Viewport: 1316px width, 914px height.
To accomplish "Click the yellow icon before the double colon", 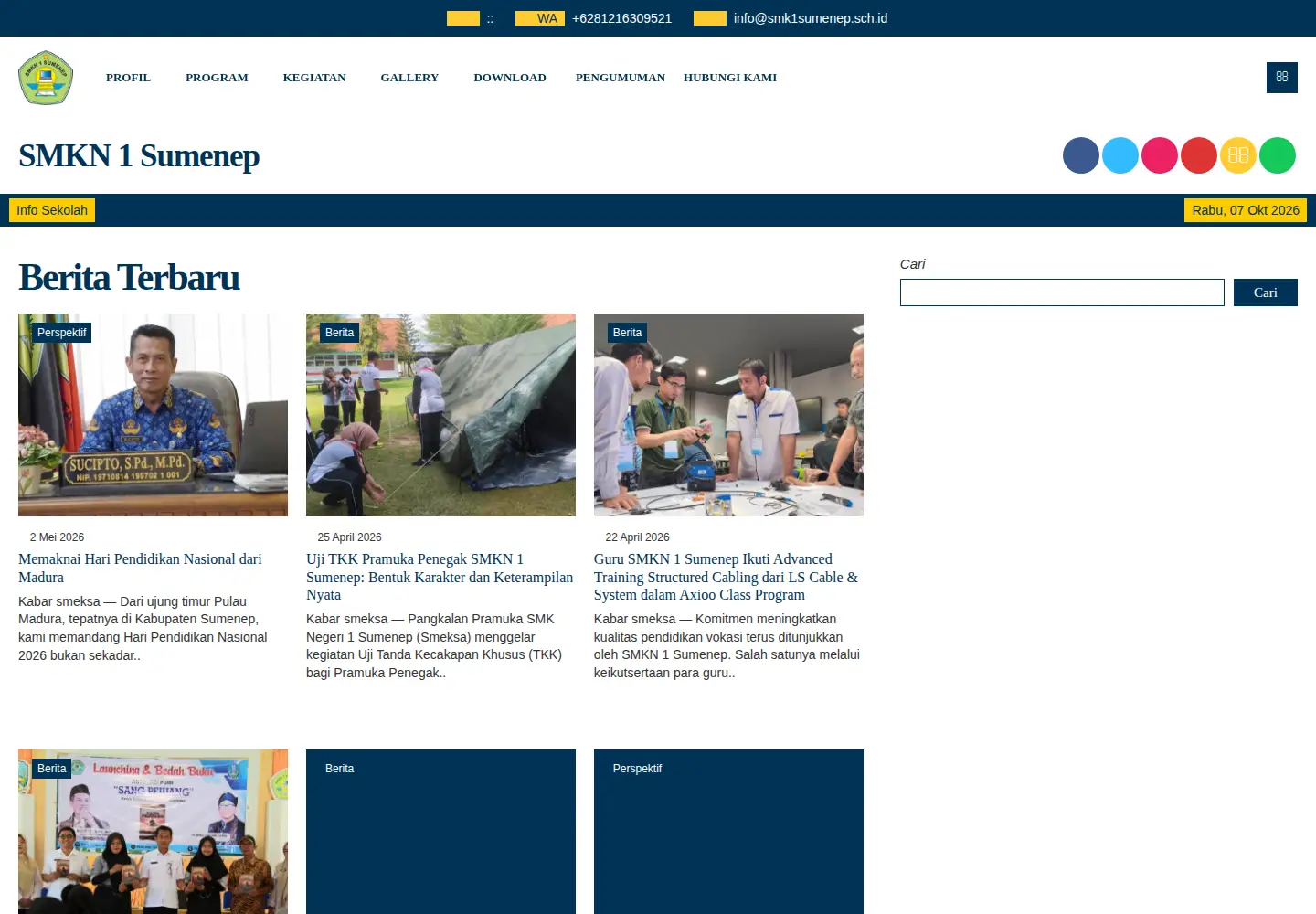I will [x=463, y=18].
